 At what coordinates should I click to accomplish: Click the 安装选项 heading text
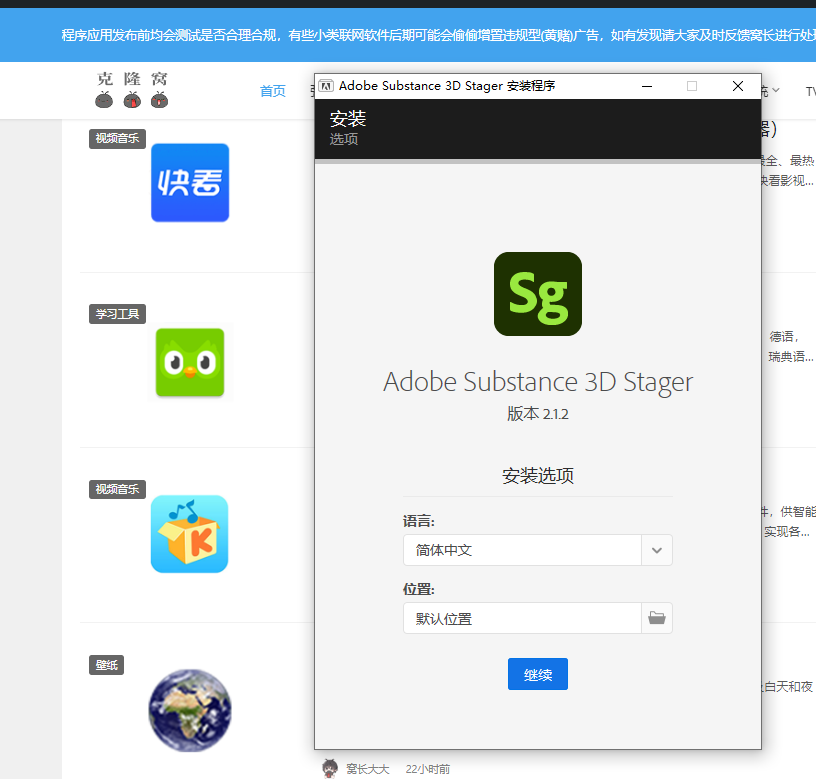538,476
